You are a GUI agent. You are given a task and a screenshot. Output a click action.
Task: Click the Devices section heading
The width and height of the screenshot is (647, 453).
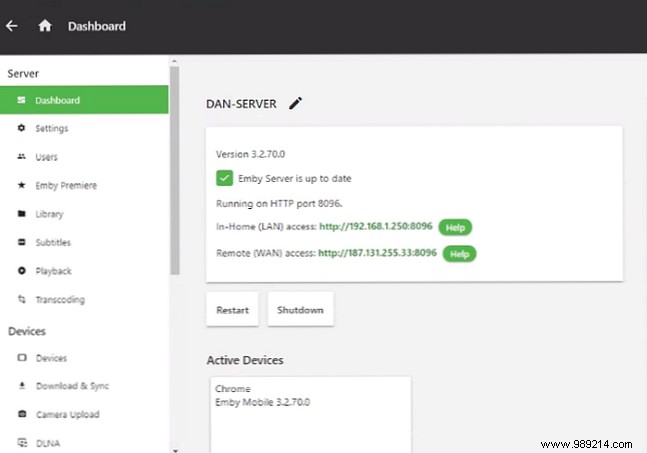pyautogui.click(x=27, y=331)
